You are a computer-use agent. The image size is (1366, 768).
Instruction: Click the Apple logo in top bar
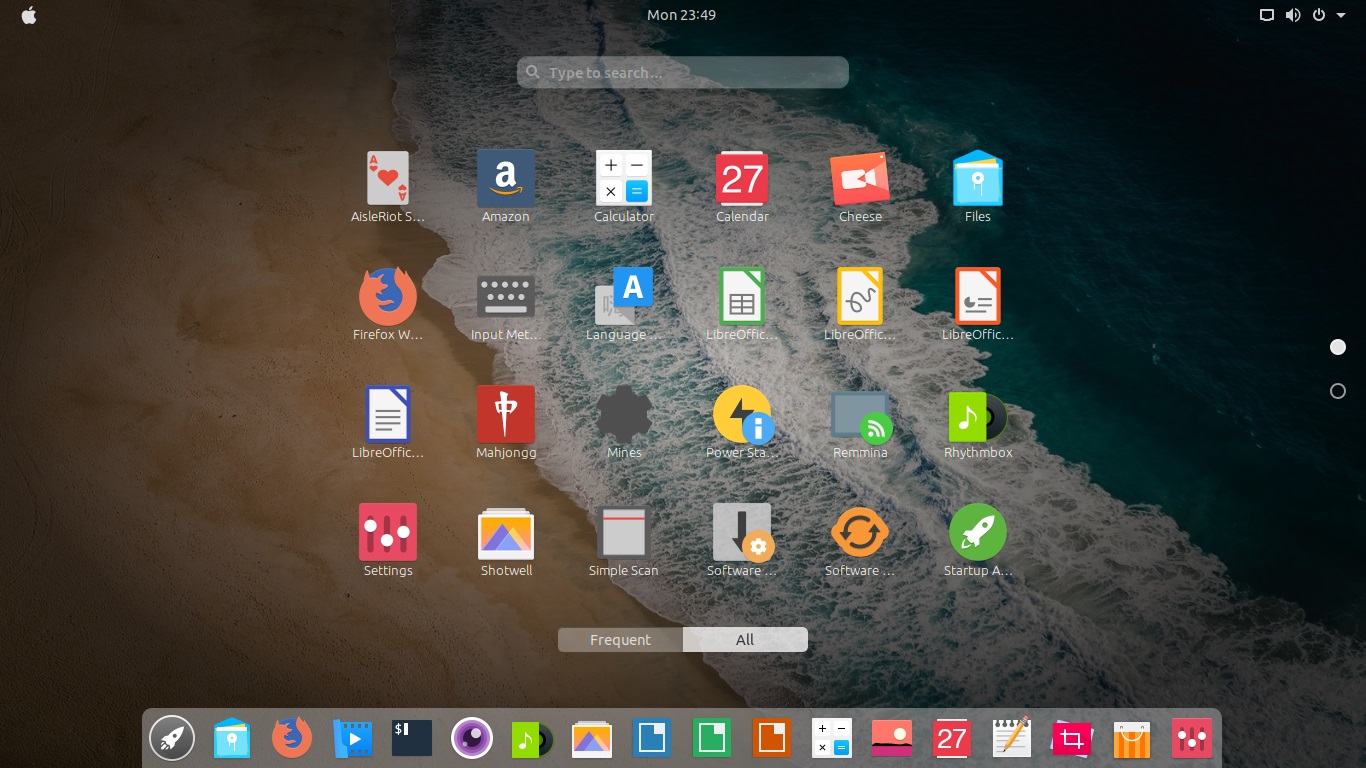coord(29,15)
